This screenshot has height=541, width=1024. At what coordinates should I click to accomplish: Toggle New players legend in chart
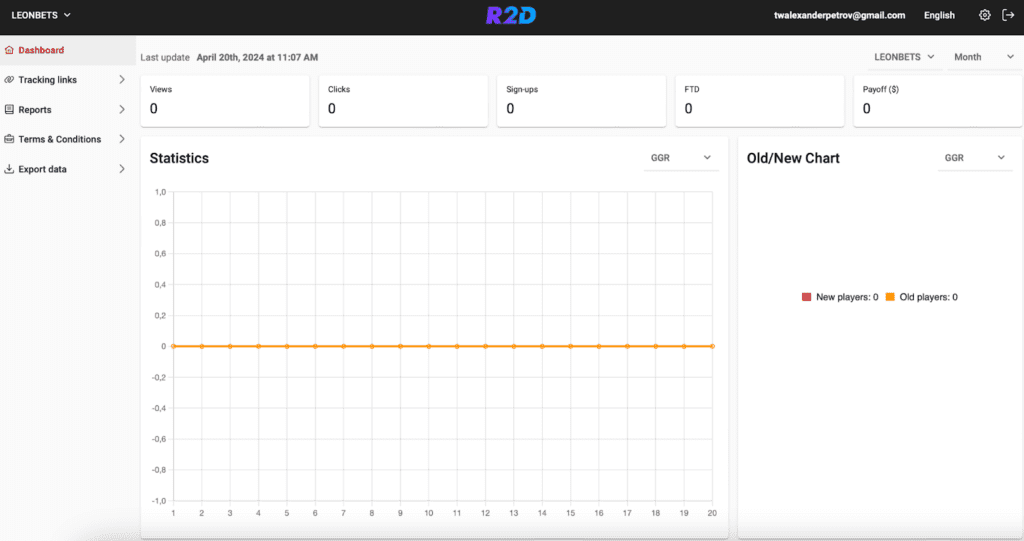click(839, 297)
